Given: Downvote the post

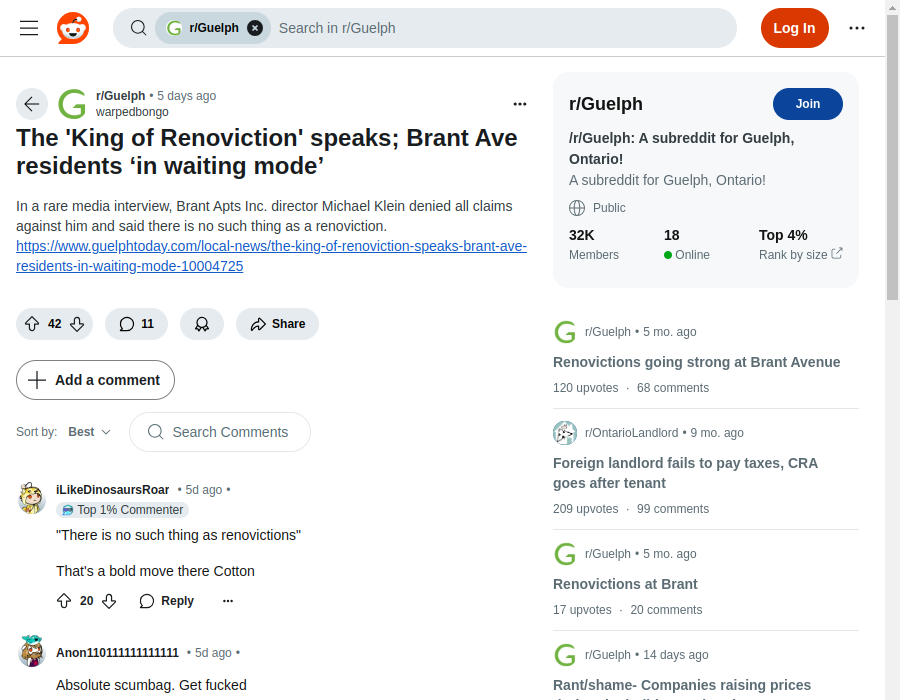Looking at the screenshot, I should 77,324.
